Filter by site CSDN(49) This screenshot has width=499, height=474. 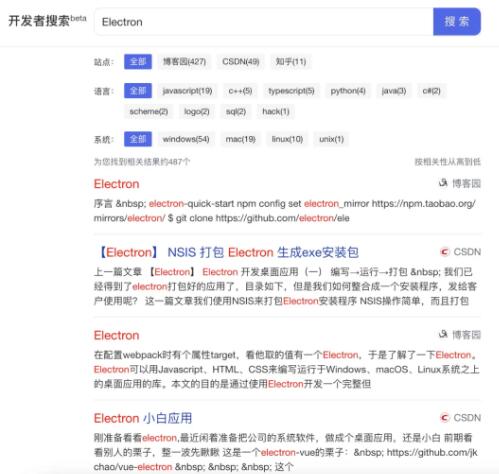coord(241,62)
